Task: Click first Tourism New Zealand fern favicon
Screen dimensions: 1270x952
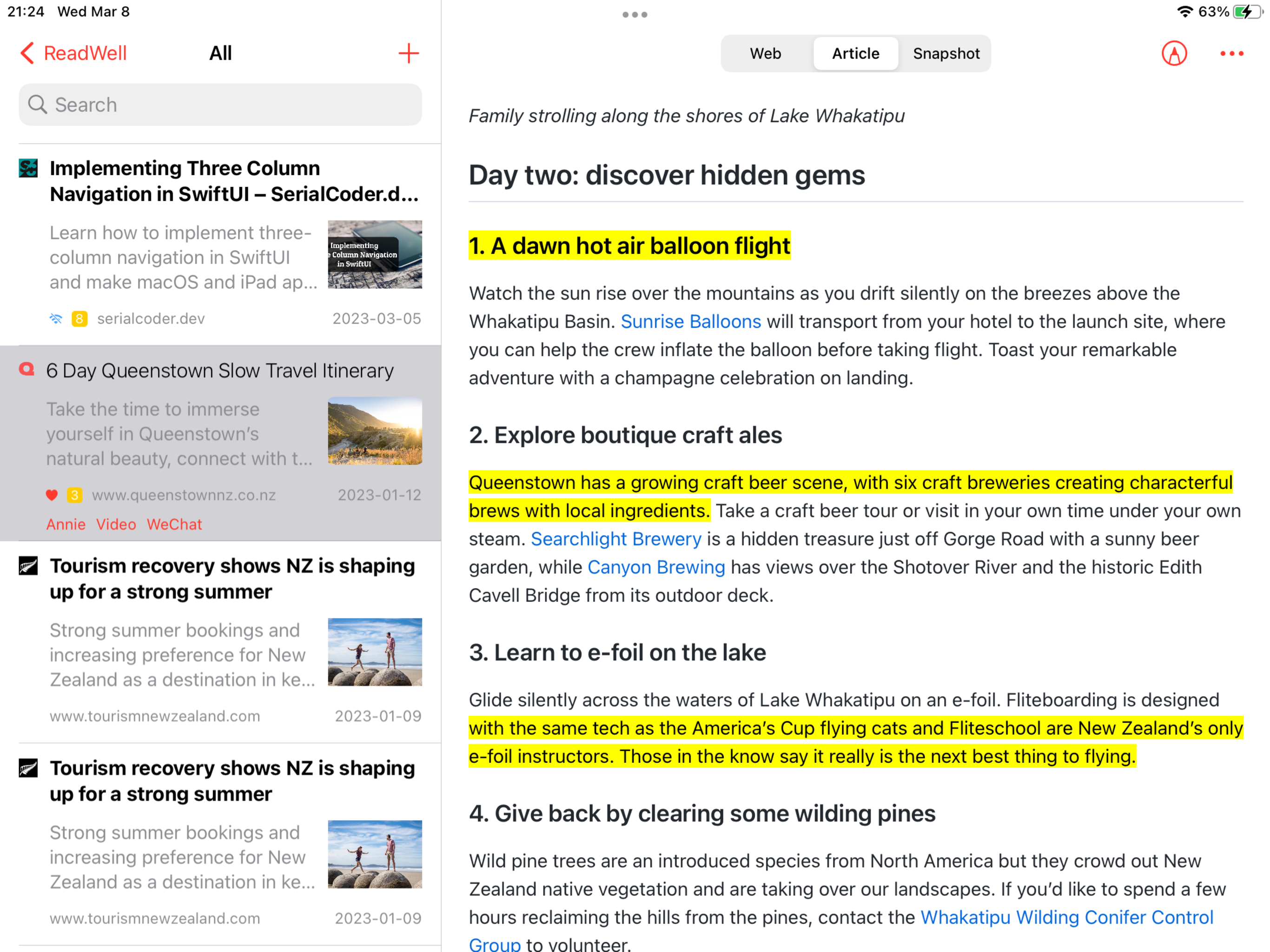Action: coord(28,566)
